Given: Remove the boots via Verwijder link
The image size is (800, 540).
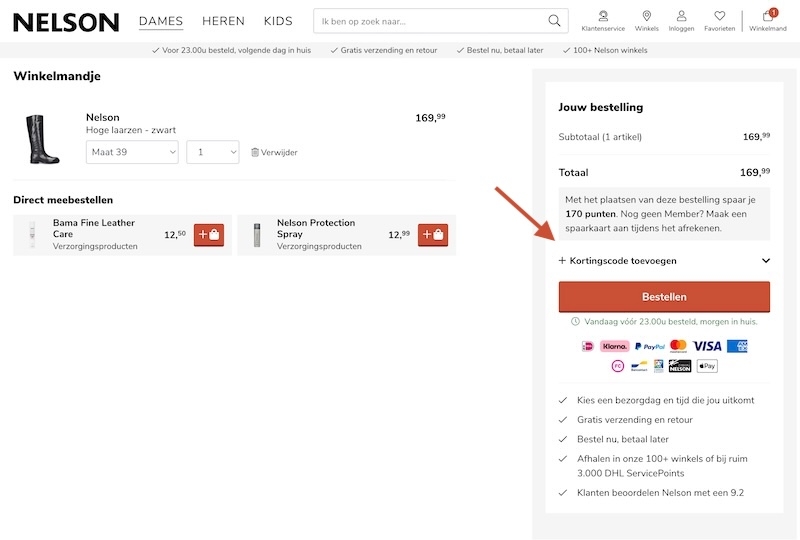Looking at the screenshot, I should pos(274,153).
